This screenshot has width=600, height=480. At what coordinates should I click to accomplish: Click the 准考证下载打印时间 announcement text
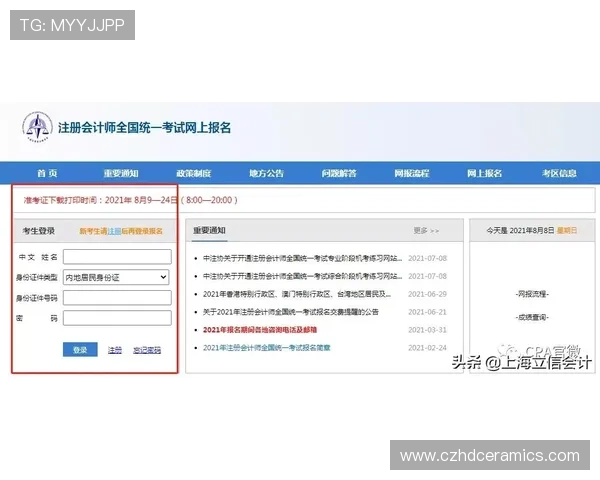130,200
